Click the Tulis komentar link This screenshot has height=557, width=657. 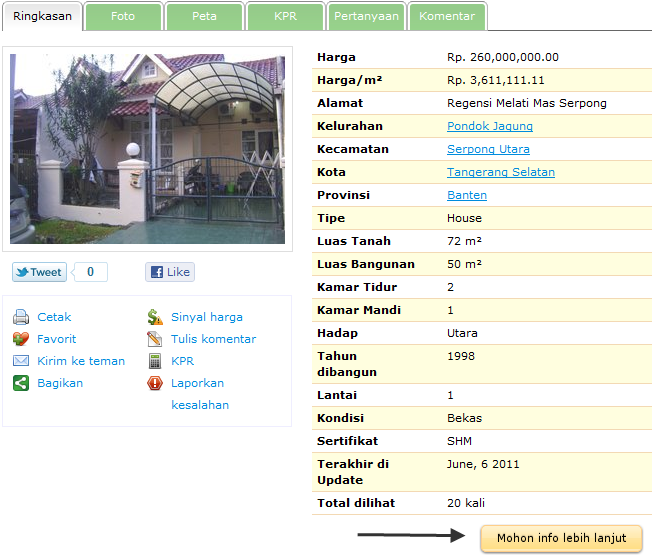[x=213, y=339]
